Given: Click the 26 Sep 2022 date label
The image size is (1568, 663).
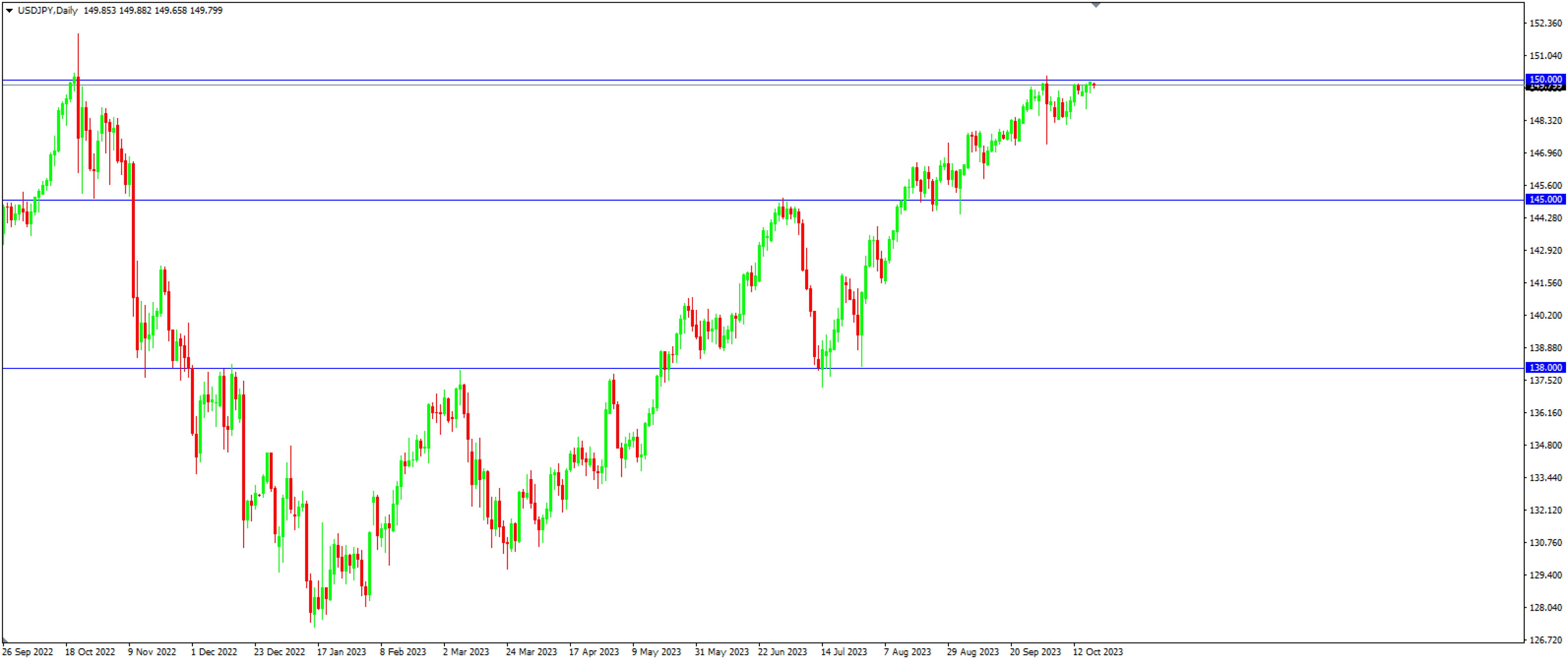Looking at the screenshot, I should point(27,652).
